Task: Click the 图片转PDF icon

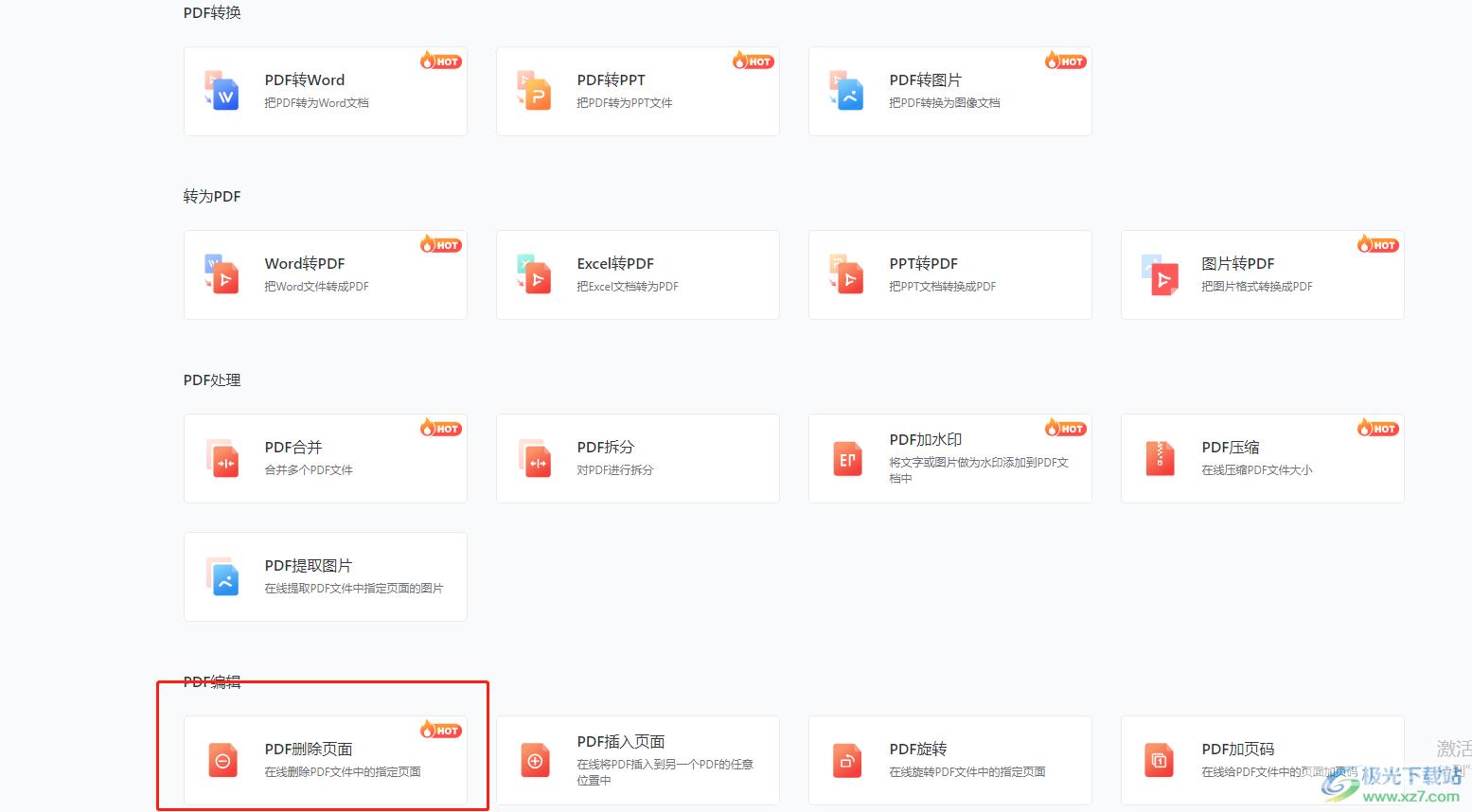Action: coord(1160,274)
